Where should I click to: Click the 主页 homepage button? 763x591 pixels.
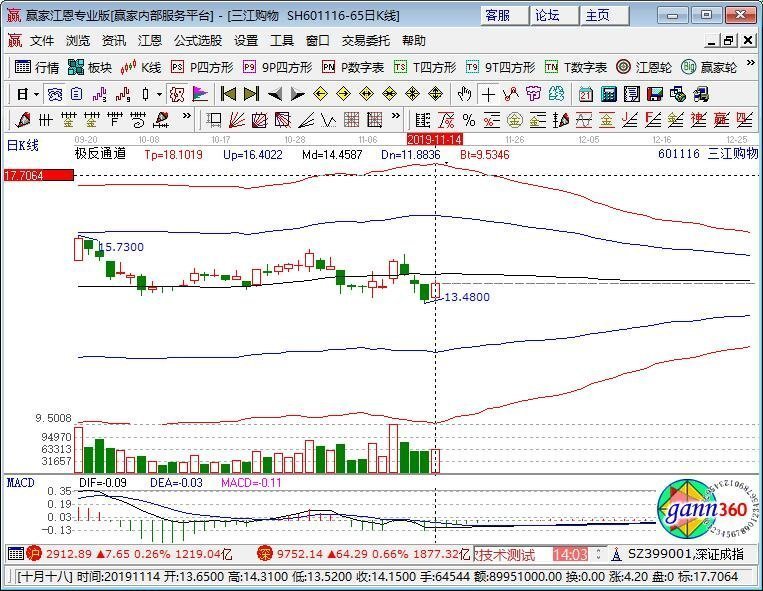604,16
